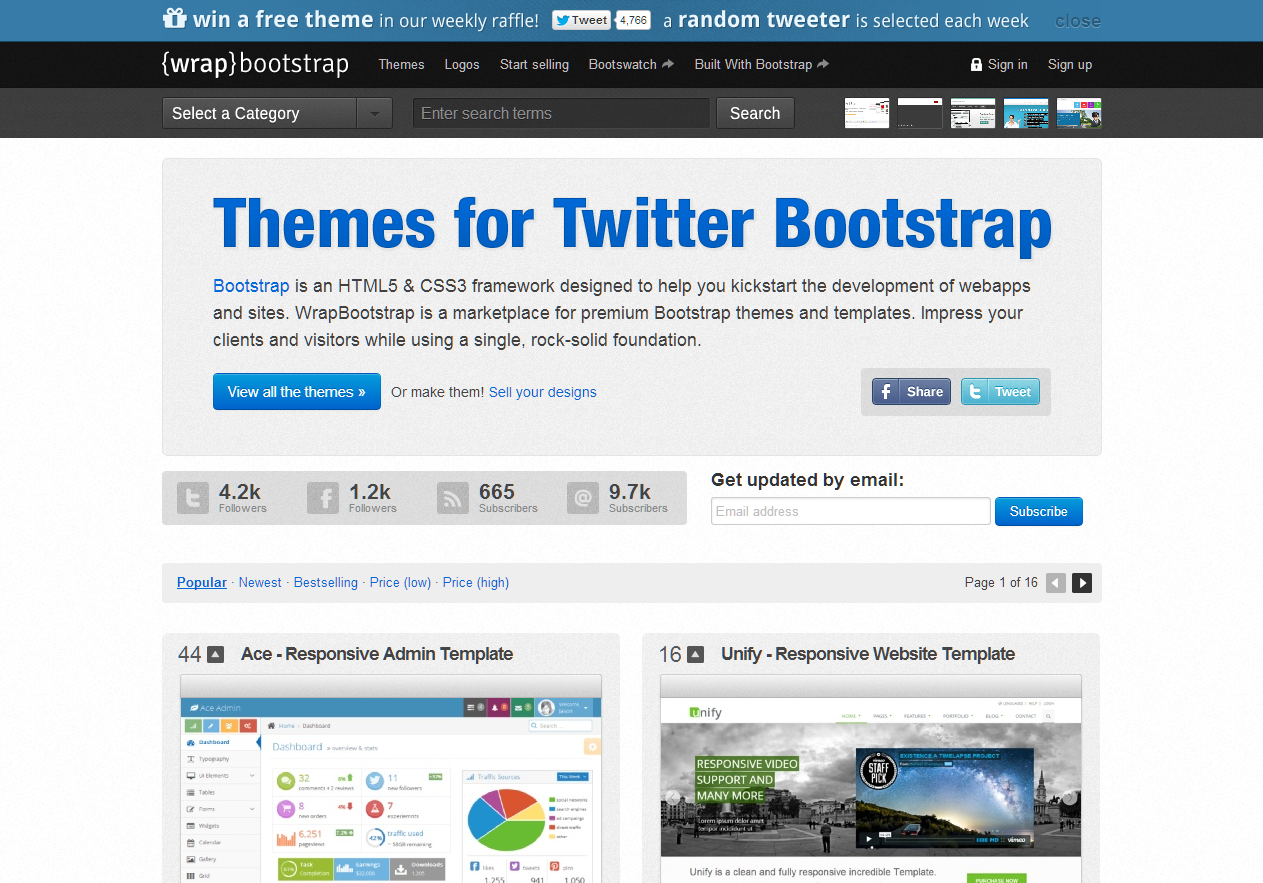Upvote the Unify Responsive Website Template

click(x=695, y=654)
